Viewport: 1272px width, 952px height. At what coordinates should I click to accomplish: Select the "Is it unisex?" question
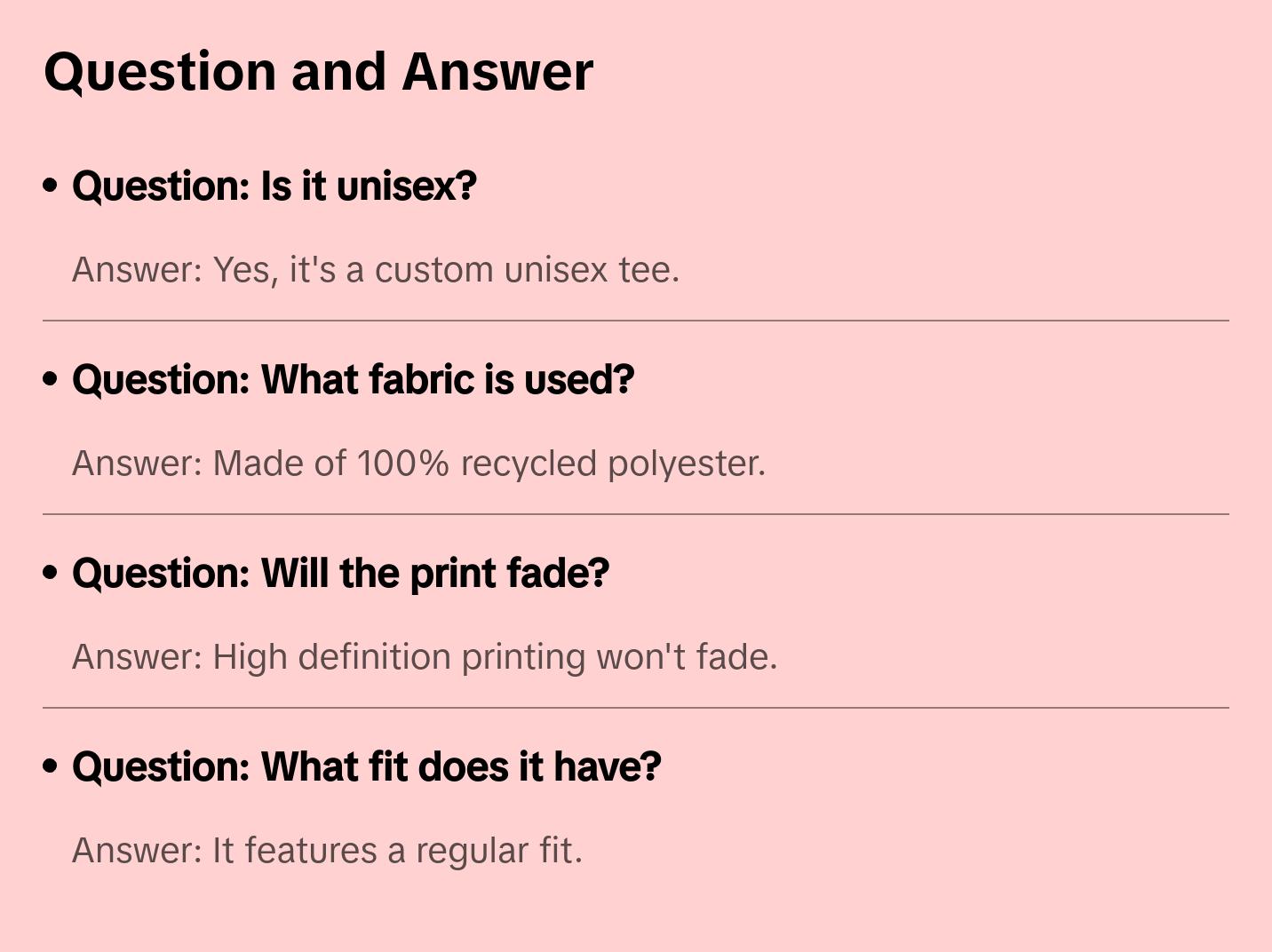(x=274, y=186)
